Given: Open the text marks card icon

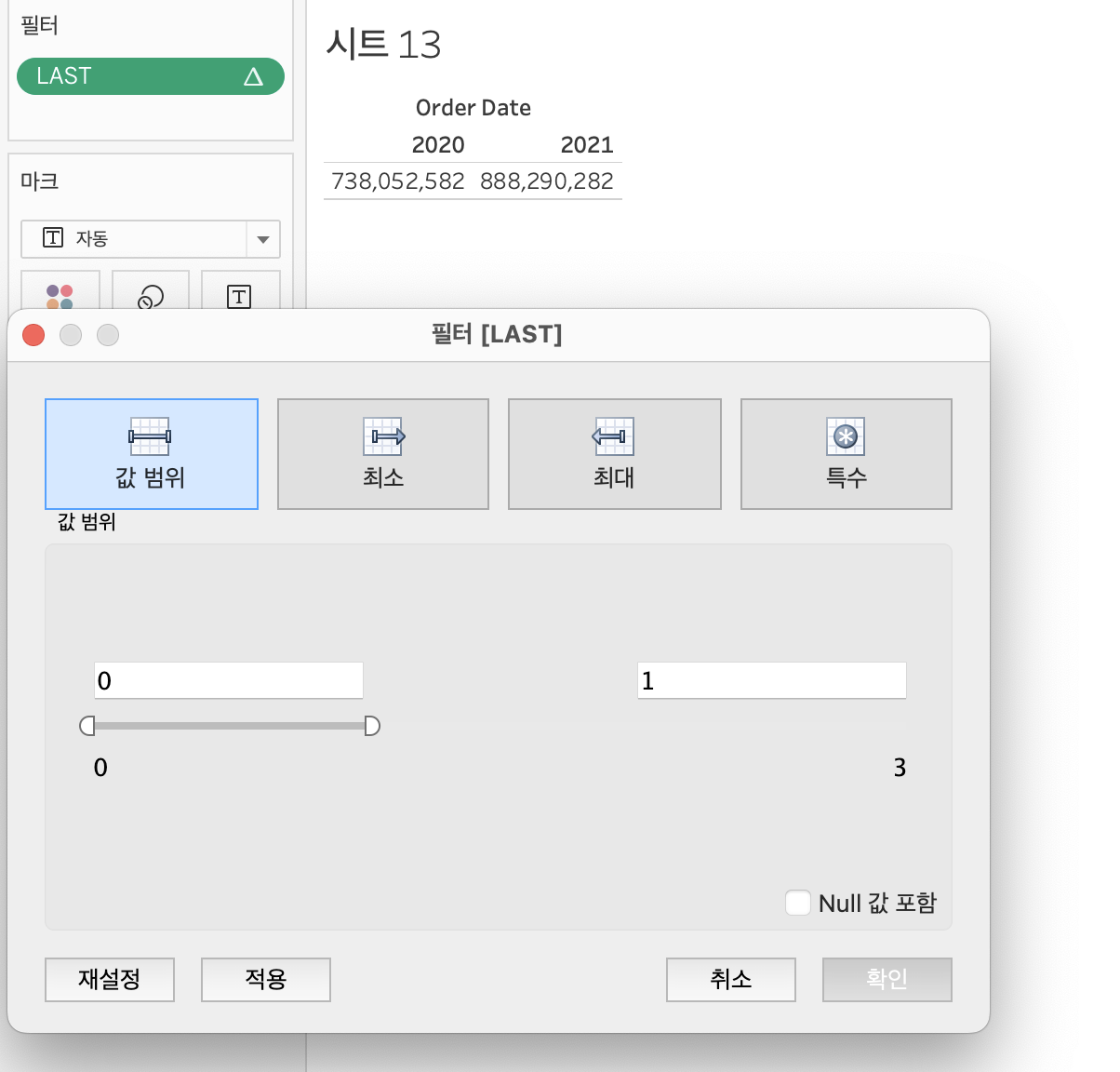Looking at the screenshot, I should pyautogui.click(x=240, y=295).
